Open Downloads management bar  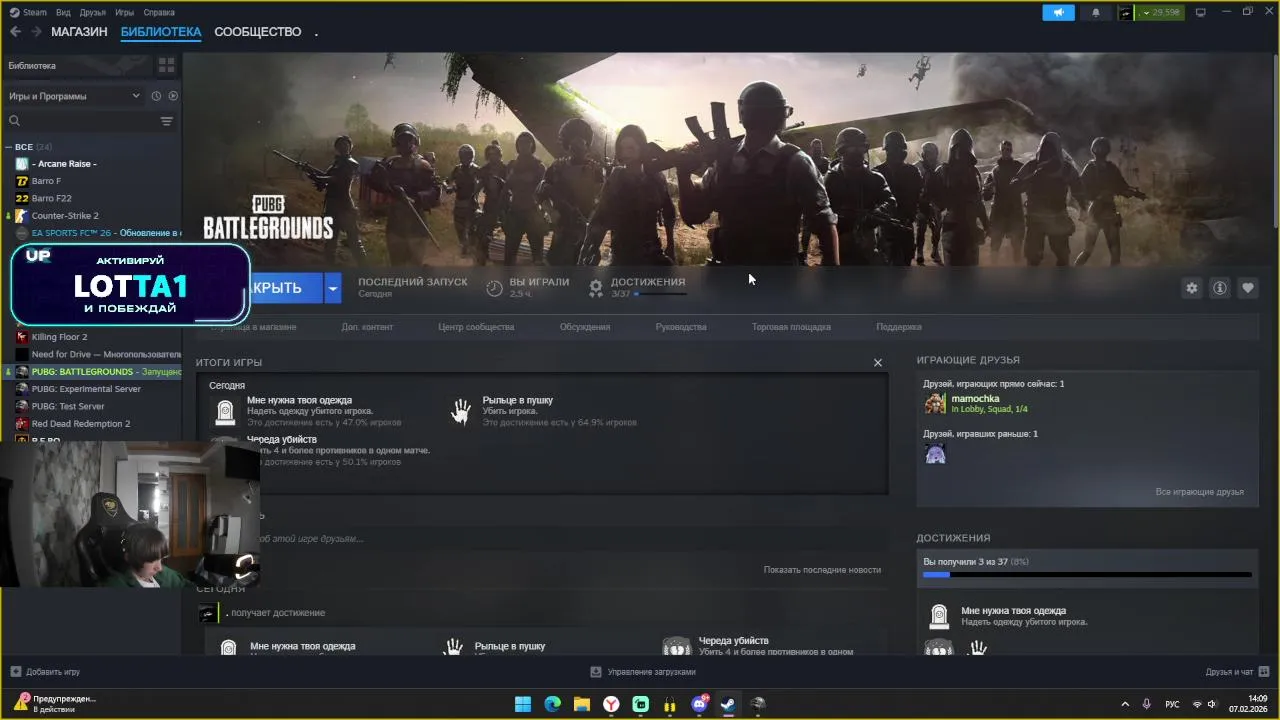point(644,672)
